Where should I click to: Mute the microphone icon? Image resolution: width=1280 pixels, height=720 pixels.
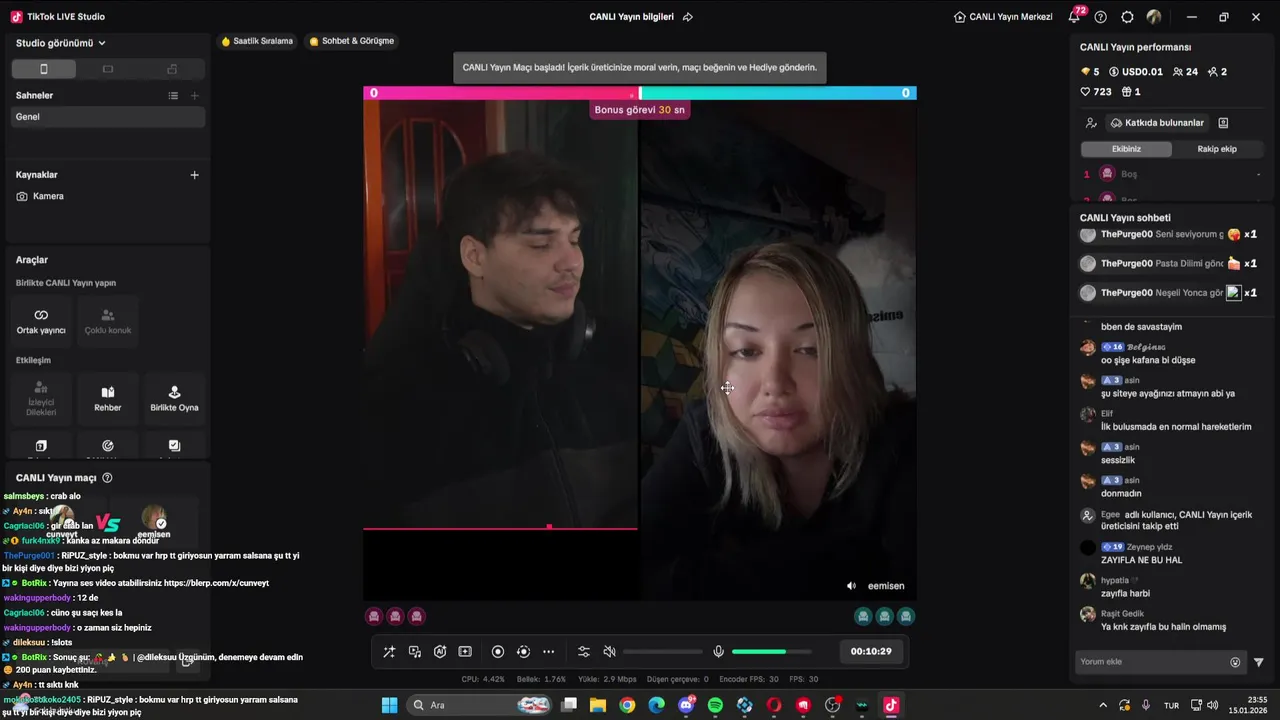tap(718, 652)
